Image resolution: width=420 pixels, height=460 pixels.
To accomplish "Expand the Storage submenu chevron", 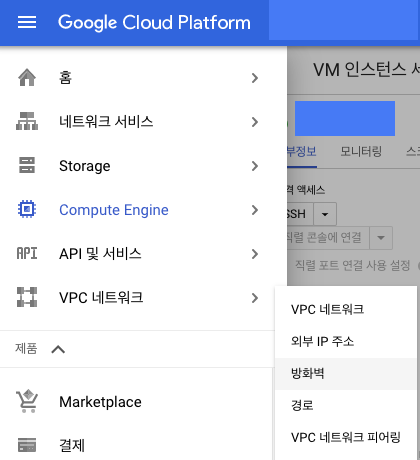I will coord(255,166).
